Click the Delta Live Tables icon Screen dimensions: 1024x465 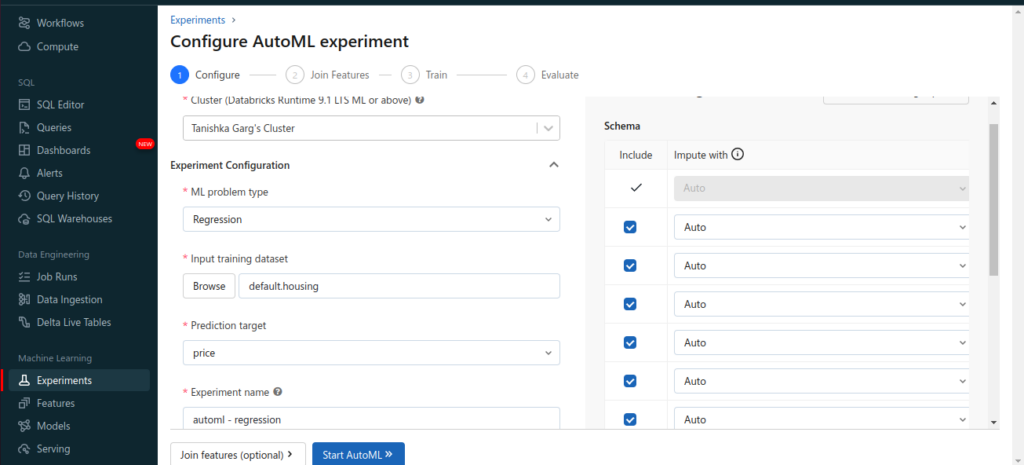pos(24,322)
